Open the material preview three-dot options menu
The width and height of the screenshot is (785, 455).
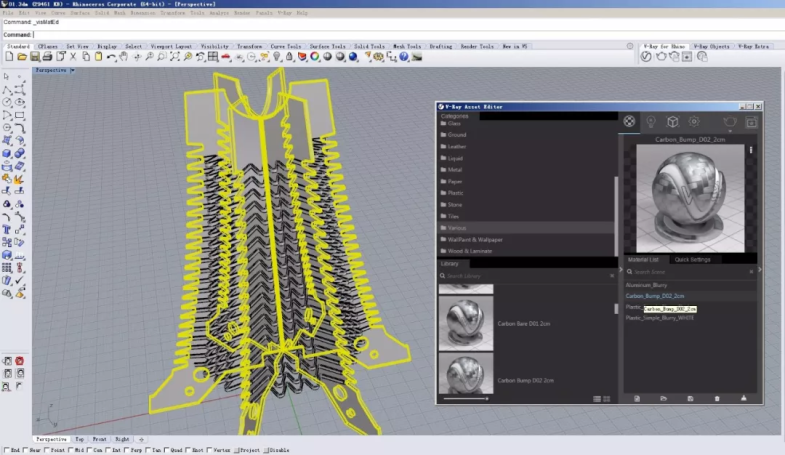click(750, 151)
